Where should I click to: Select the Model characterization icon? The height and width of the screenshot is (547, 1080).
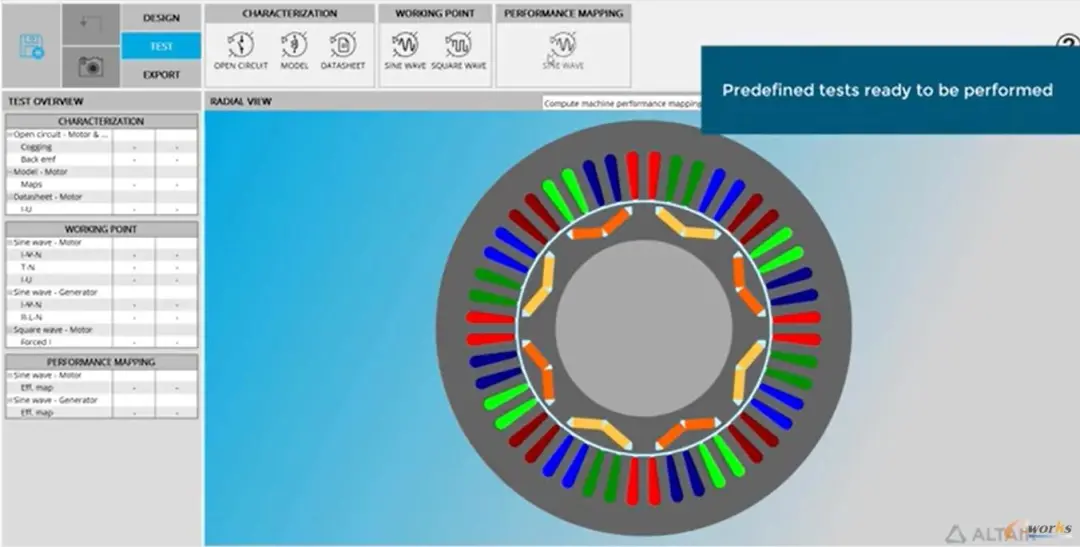(295, 51)
